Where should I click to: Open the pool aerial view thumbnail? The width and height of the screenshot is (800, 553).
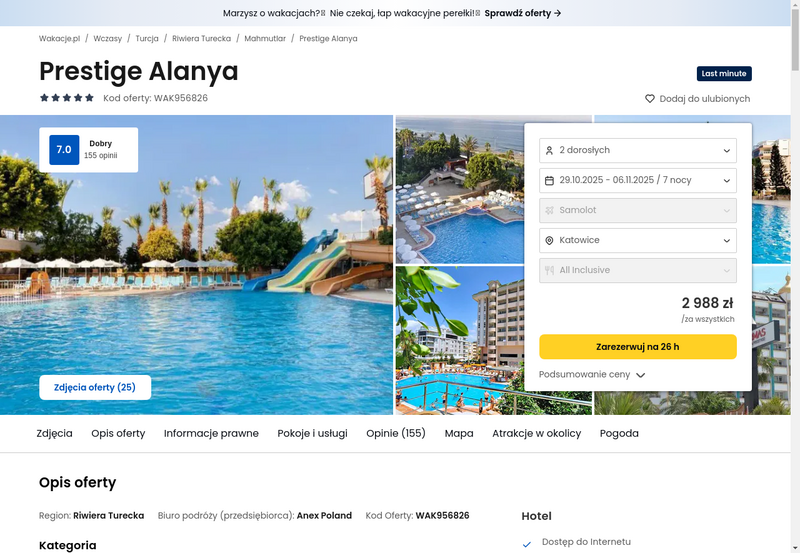(460, 190)
